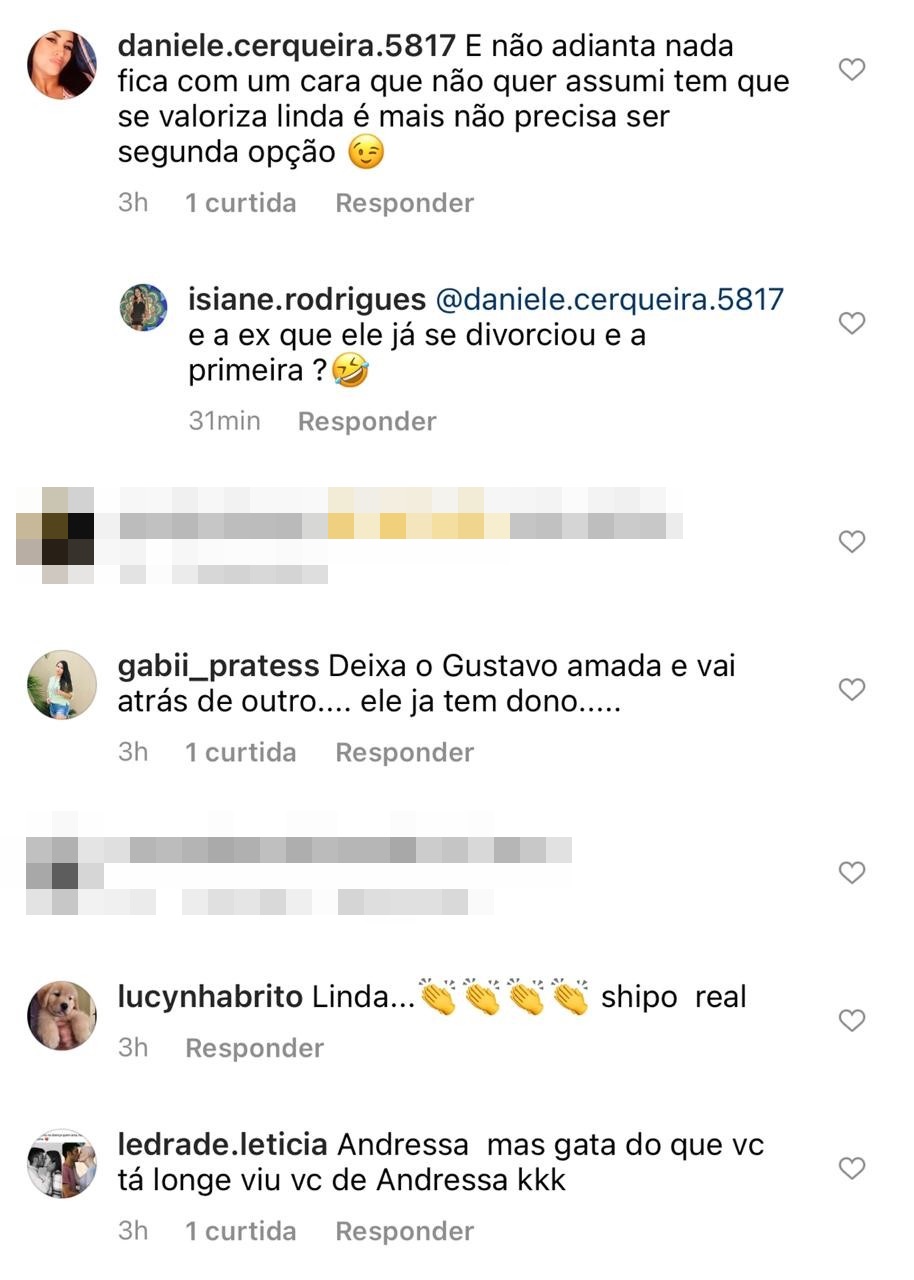This screenshot has width=914, height=1280.
Task: View ledrade.leticia's profile avatar
Action: click(x=62, y=1163)
